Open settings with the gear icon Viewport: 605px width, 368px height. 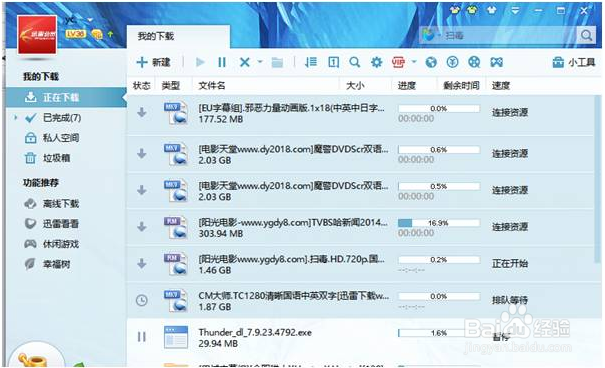click(x=376, y=62)
